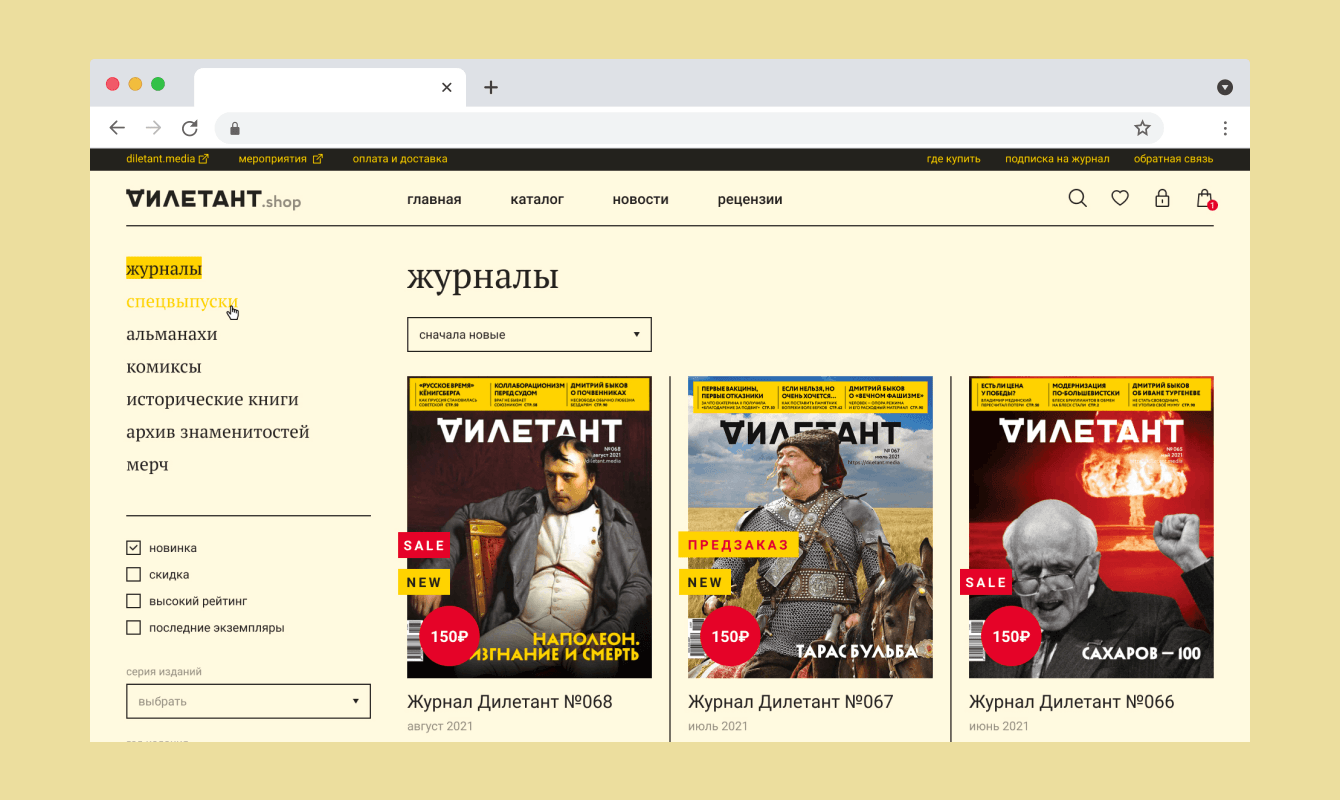Click the Журнал Дилетант №067 title
The height and width of the screenshot is (800, 1340).
coord(791,702)
